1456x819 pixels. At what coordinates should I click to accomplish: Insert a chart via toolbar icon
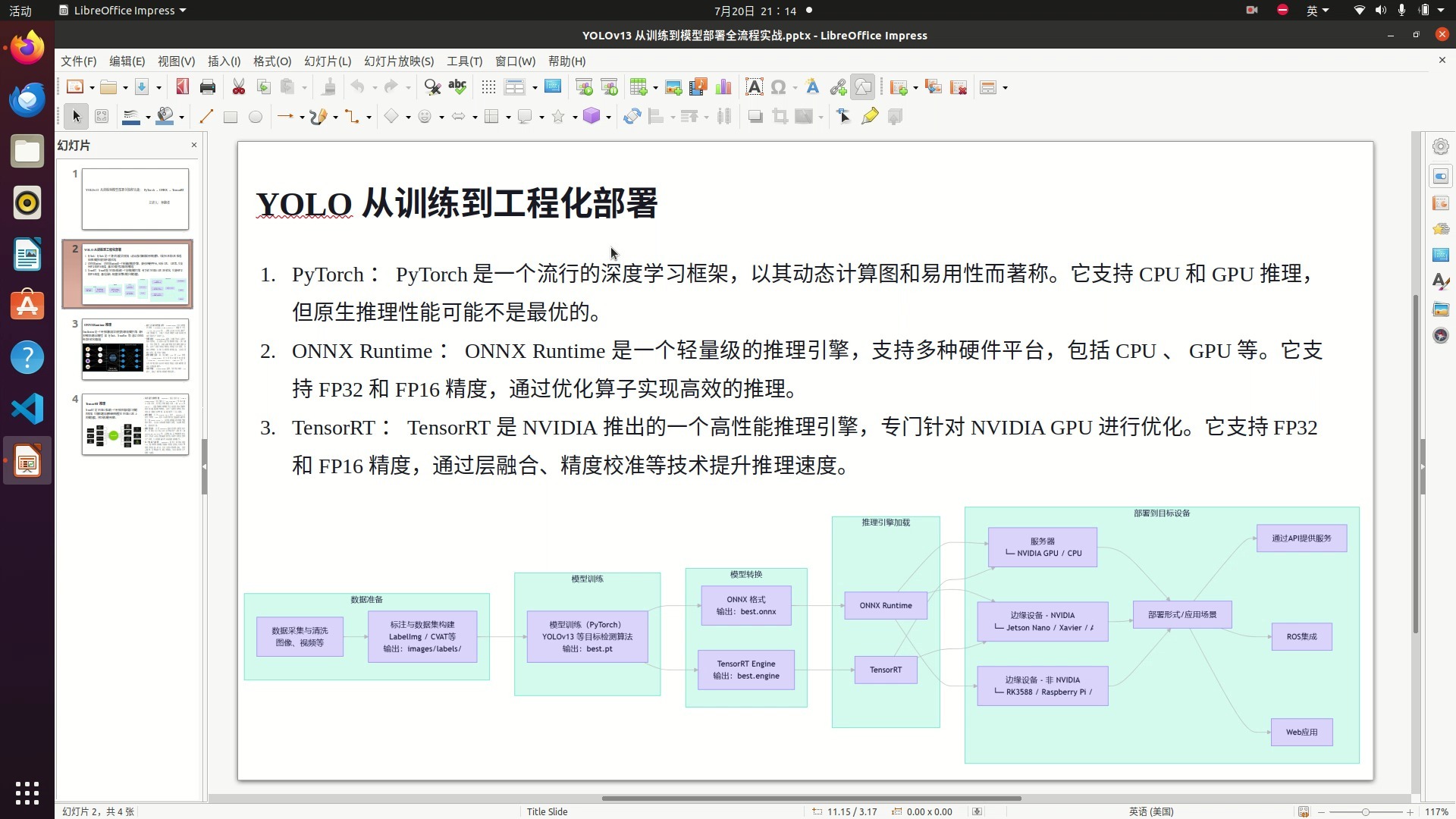pos(723,87)
